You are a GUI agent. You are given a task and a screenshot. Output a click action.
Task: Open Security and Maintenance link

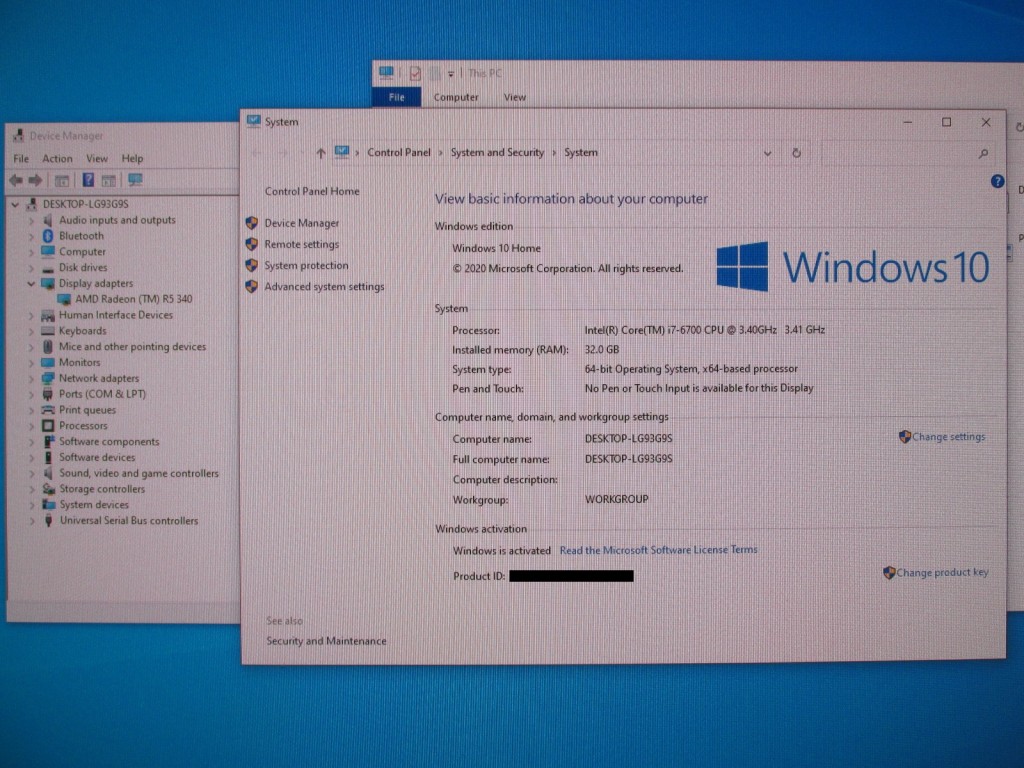[326, 641]
